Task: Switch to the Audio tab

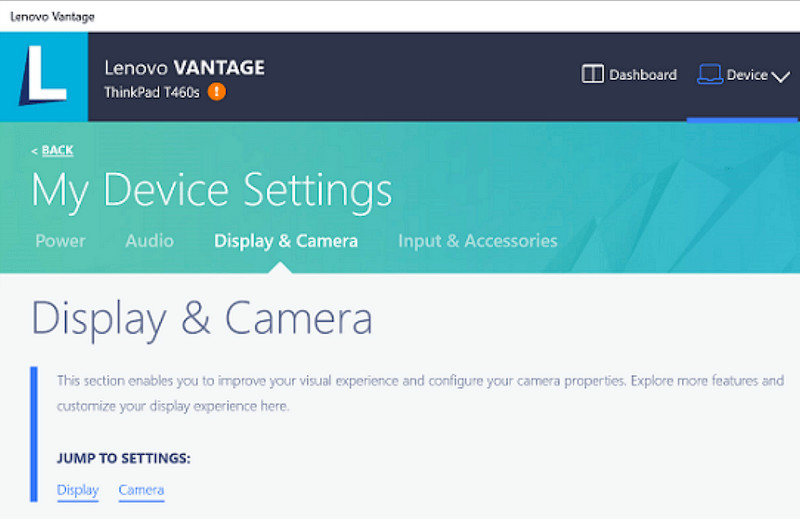Action: 149,241
